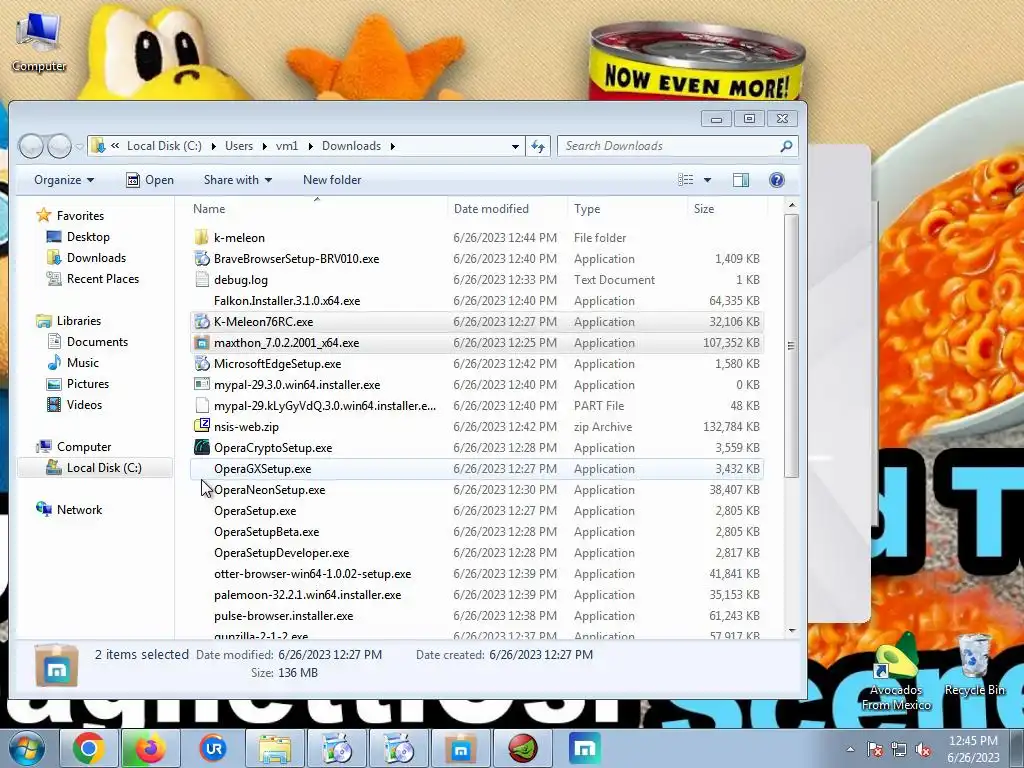Sort by the Type column header
This screenshot has width=1024, height=768.
tap(628, 209)
